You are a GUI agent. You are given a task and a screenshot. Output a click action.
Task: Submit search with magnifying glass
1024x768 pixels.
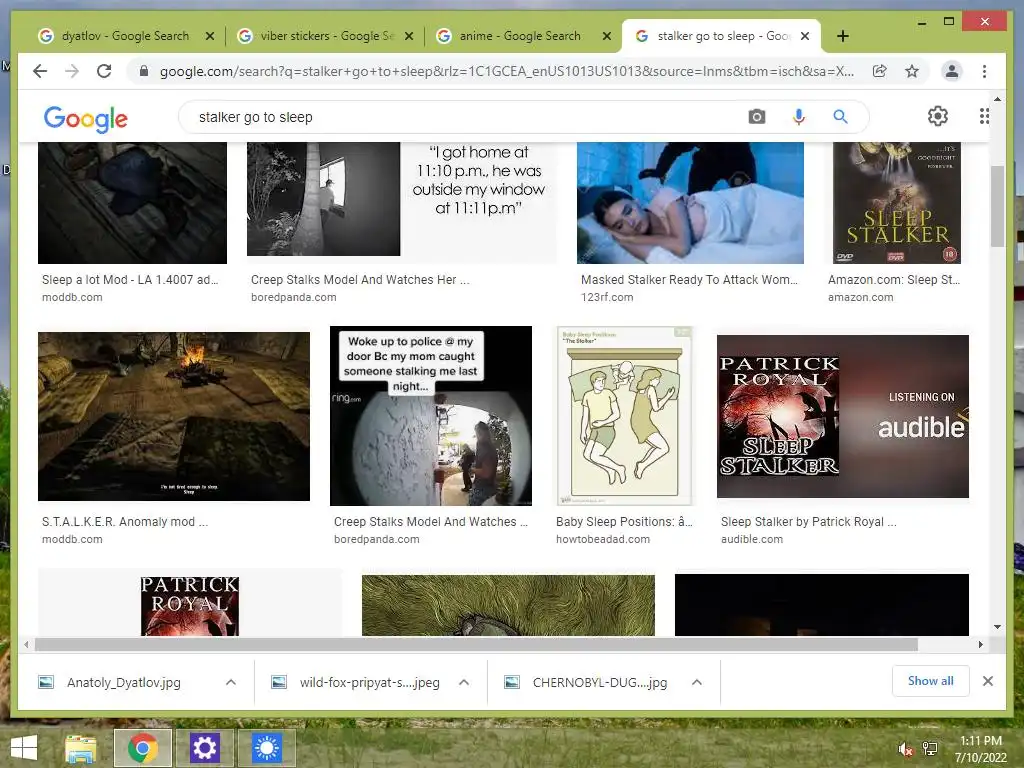click(x=840, y=117)
